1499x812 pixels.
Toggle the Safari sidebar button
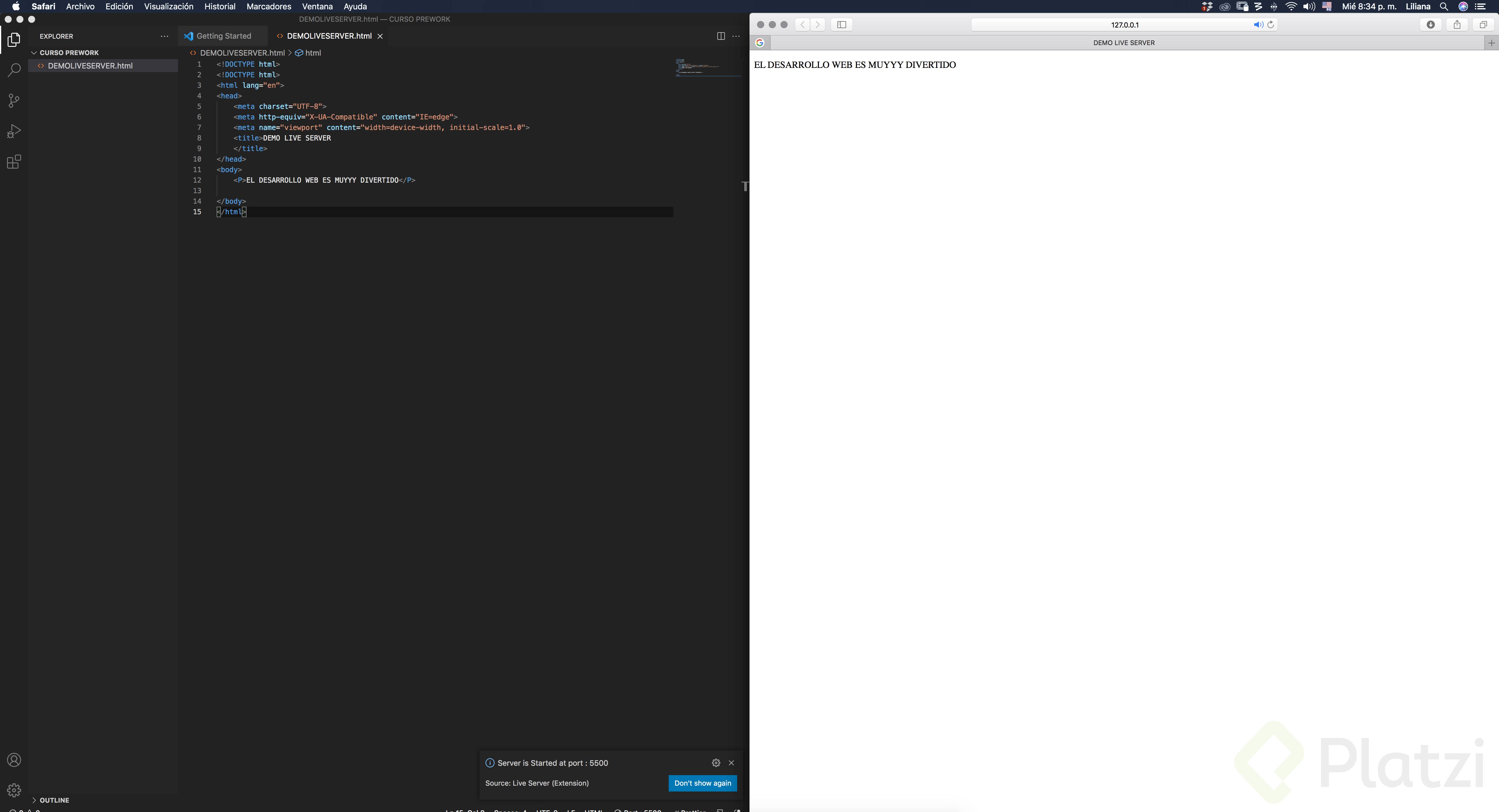841,24
